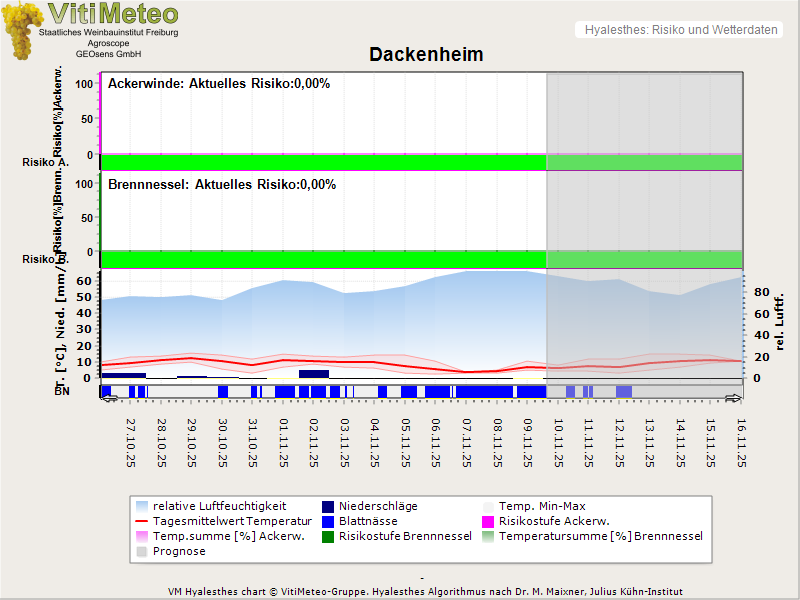Click the Niederschläge legend swatch
800x600 pixels.
(x=328, y=506)
